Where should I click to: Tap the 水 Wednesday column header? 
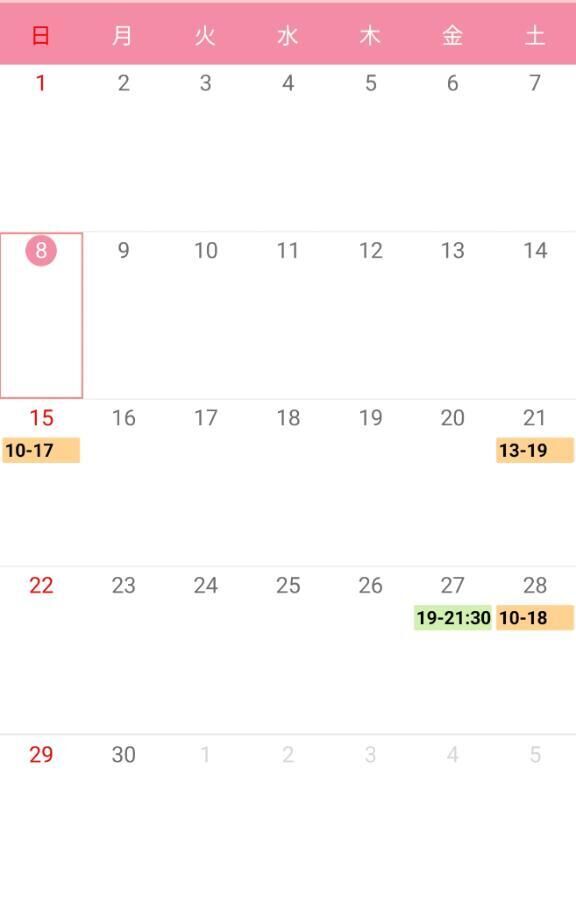[x=288, y=35]
